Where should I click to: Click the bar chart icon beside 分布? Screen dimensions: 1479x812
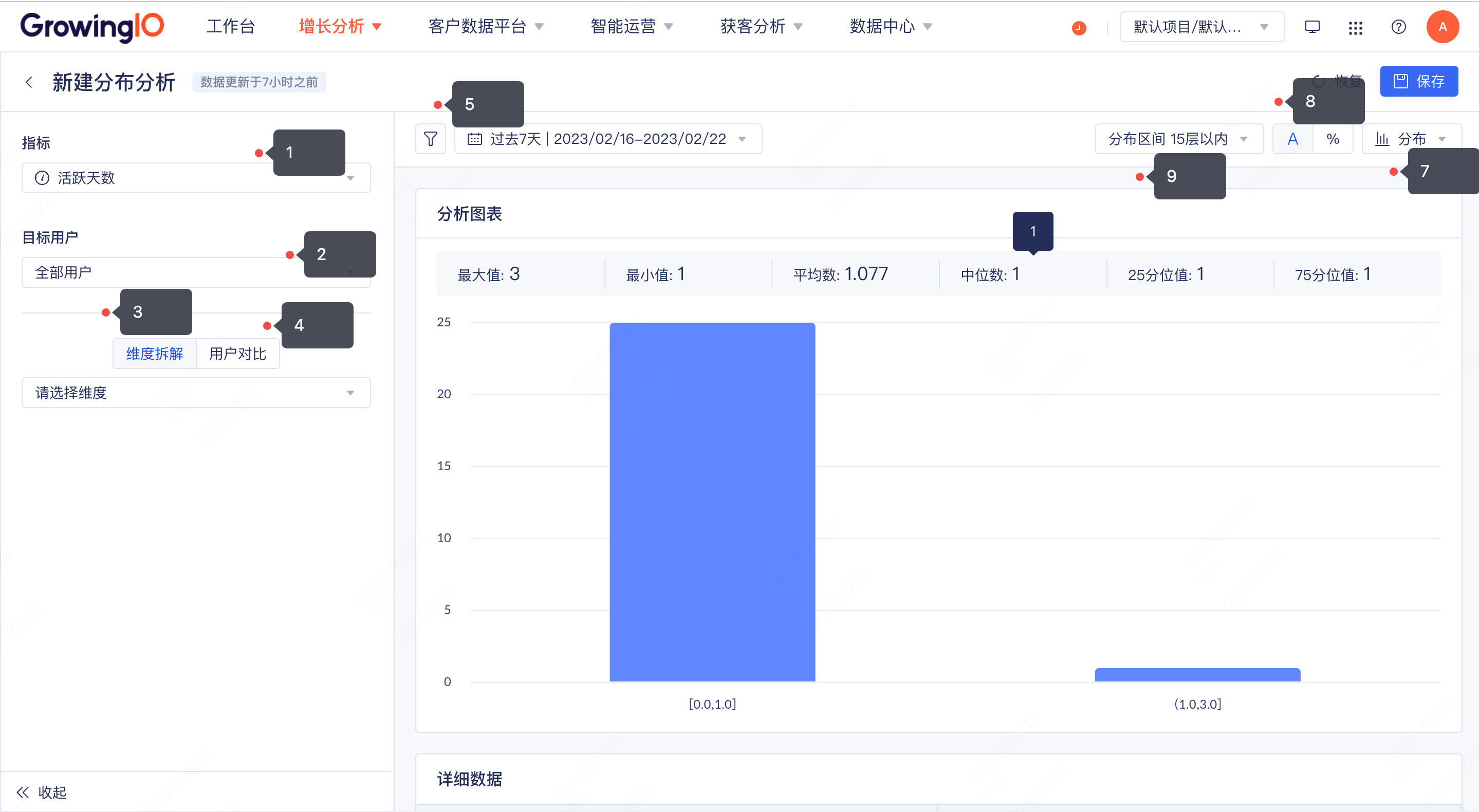click(1382, 138)
